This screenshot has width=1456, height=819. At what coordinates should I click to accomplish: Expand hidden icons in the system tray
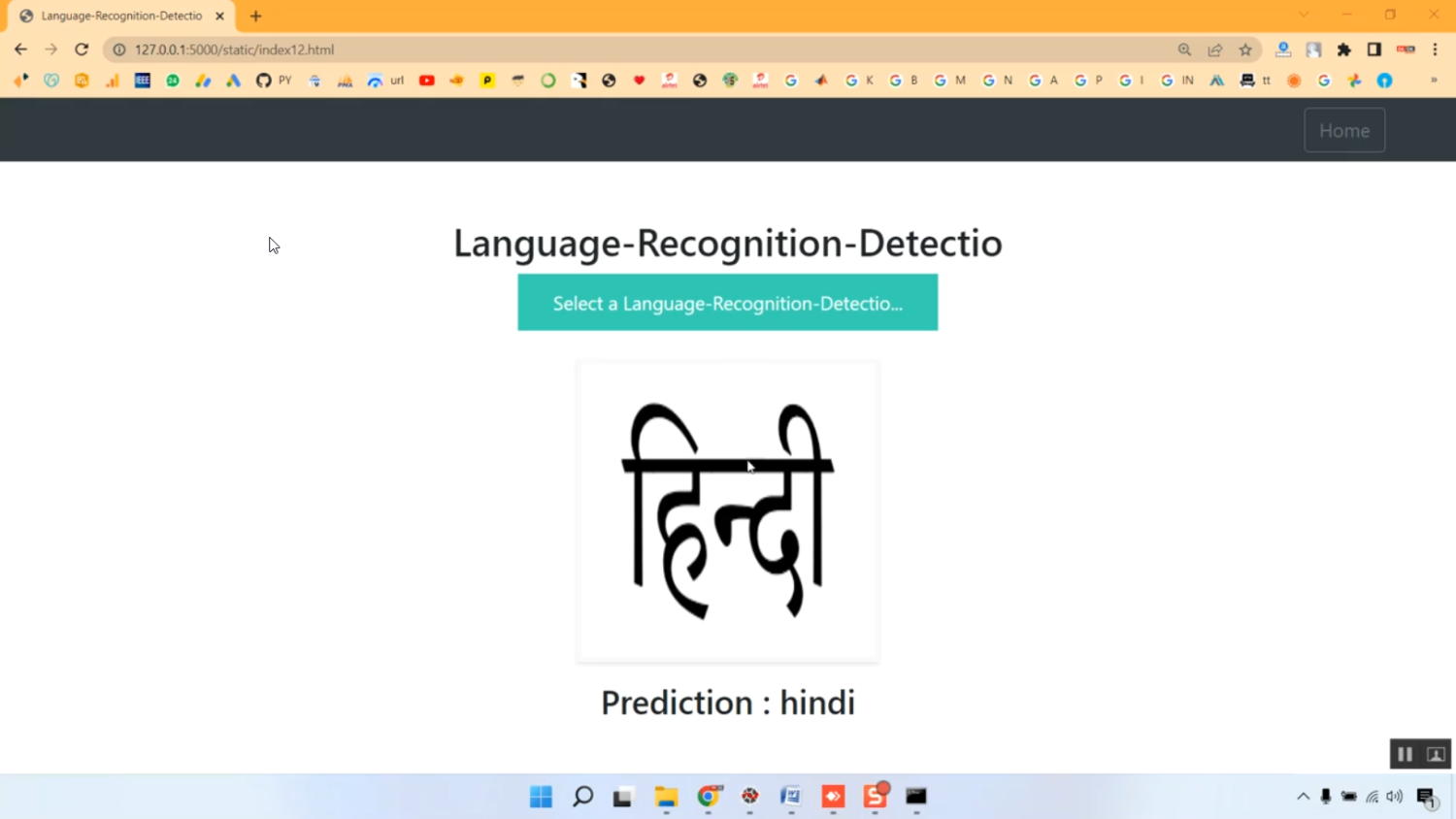click(1303, 797)
